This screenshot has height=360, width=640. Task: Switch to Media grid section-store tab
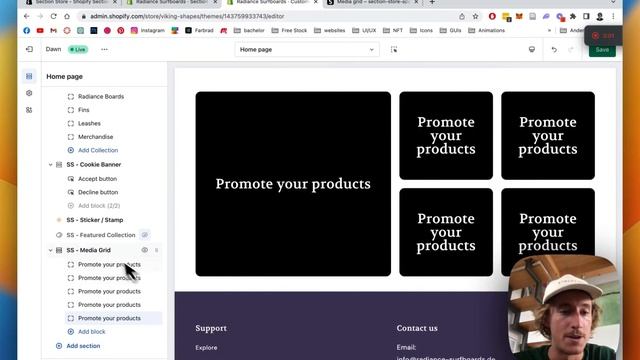[x=373, y=2]
